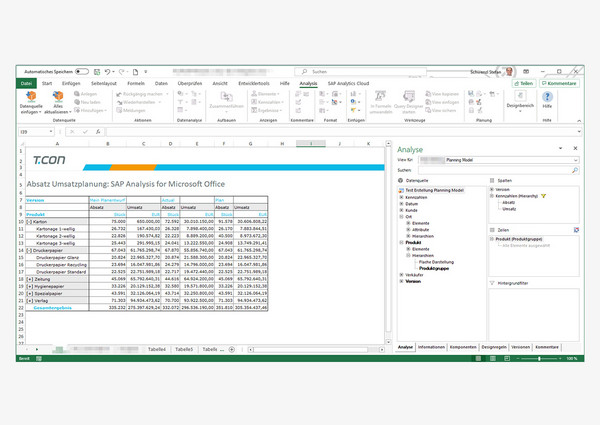Expand the [+] Spezialpapier row
This screenshot has width=600, height=425.
[x=29, y=294]
